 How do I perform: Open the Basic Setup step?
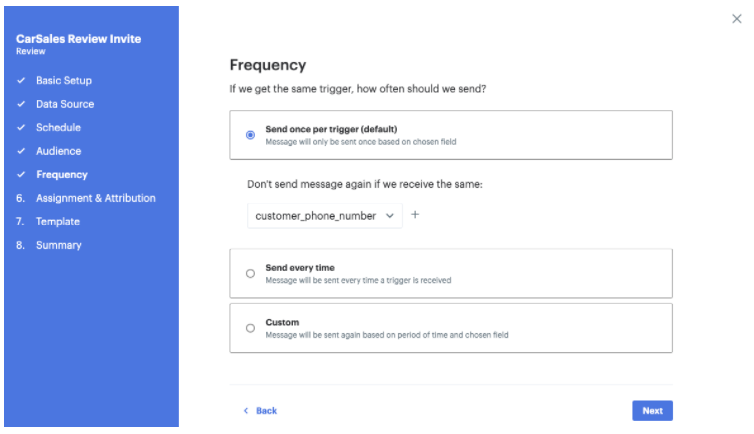coord(64,81)
